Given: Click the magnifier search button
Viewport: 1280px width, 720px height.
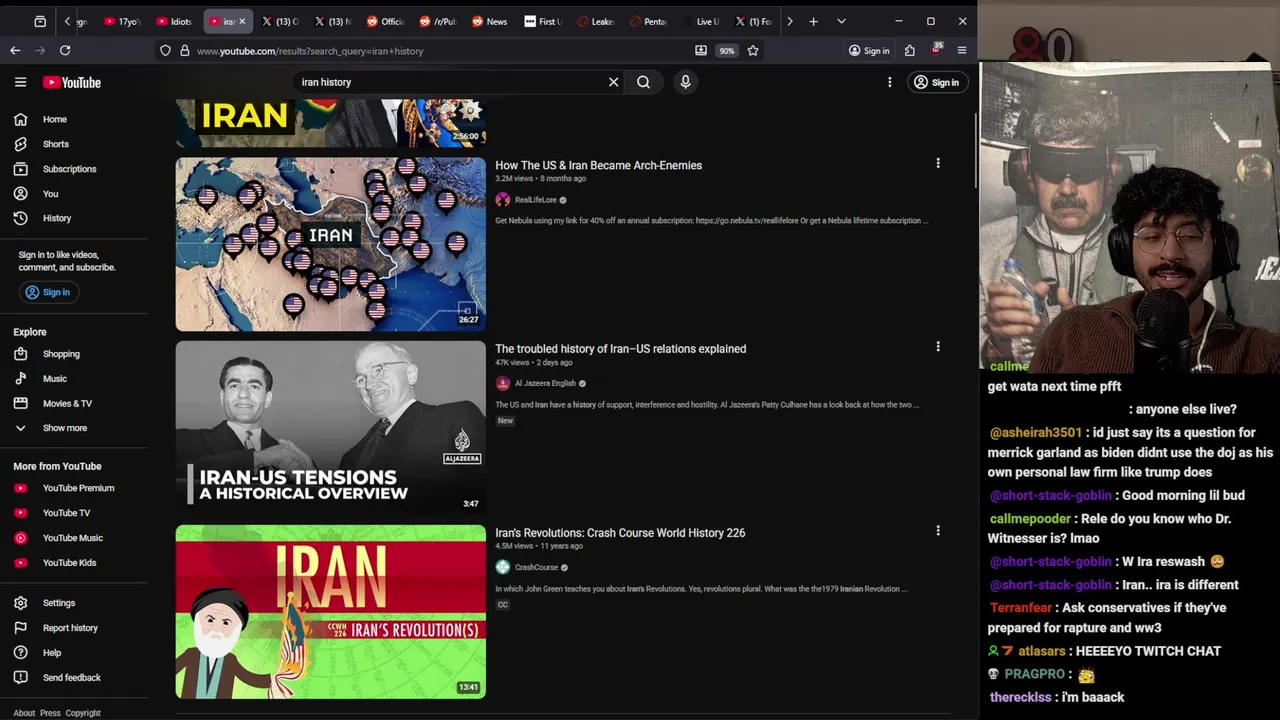Looking at the screenshot, I should 643,82.
